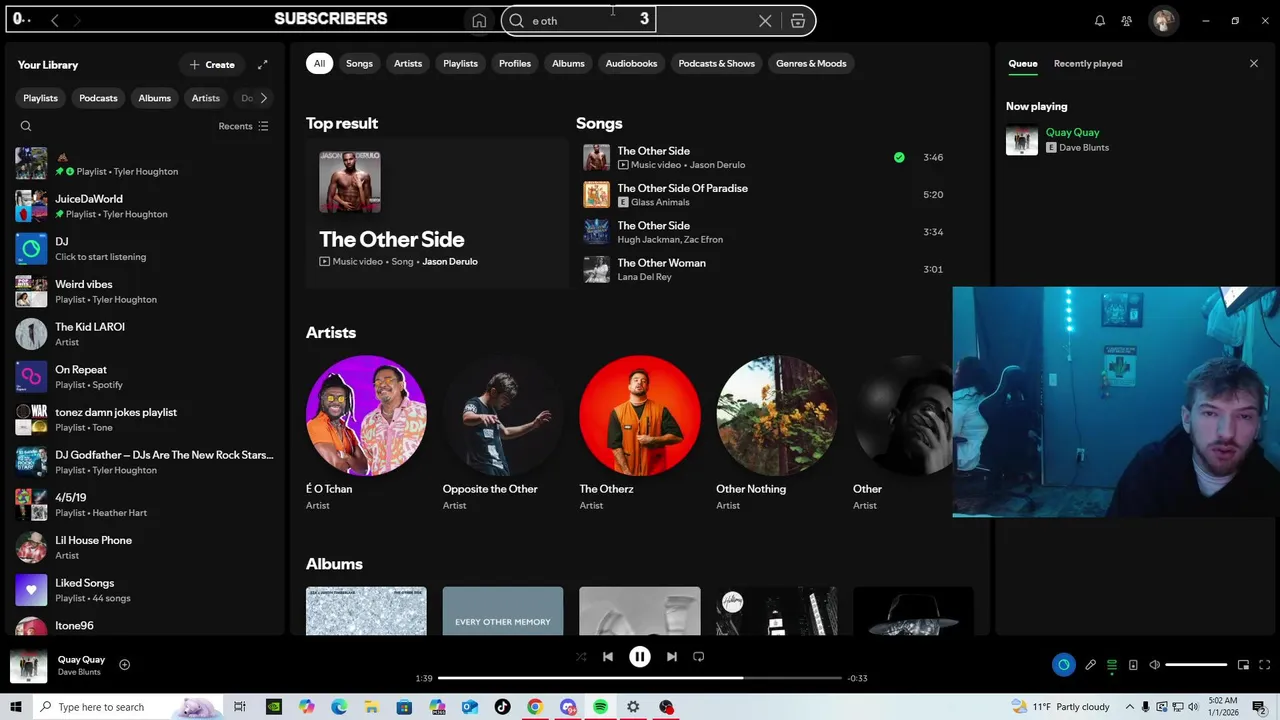1280x720 pixels.
Task: Open Google Chrome from the taskbar
Action: click(x=535, y=707)
